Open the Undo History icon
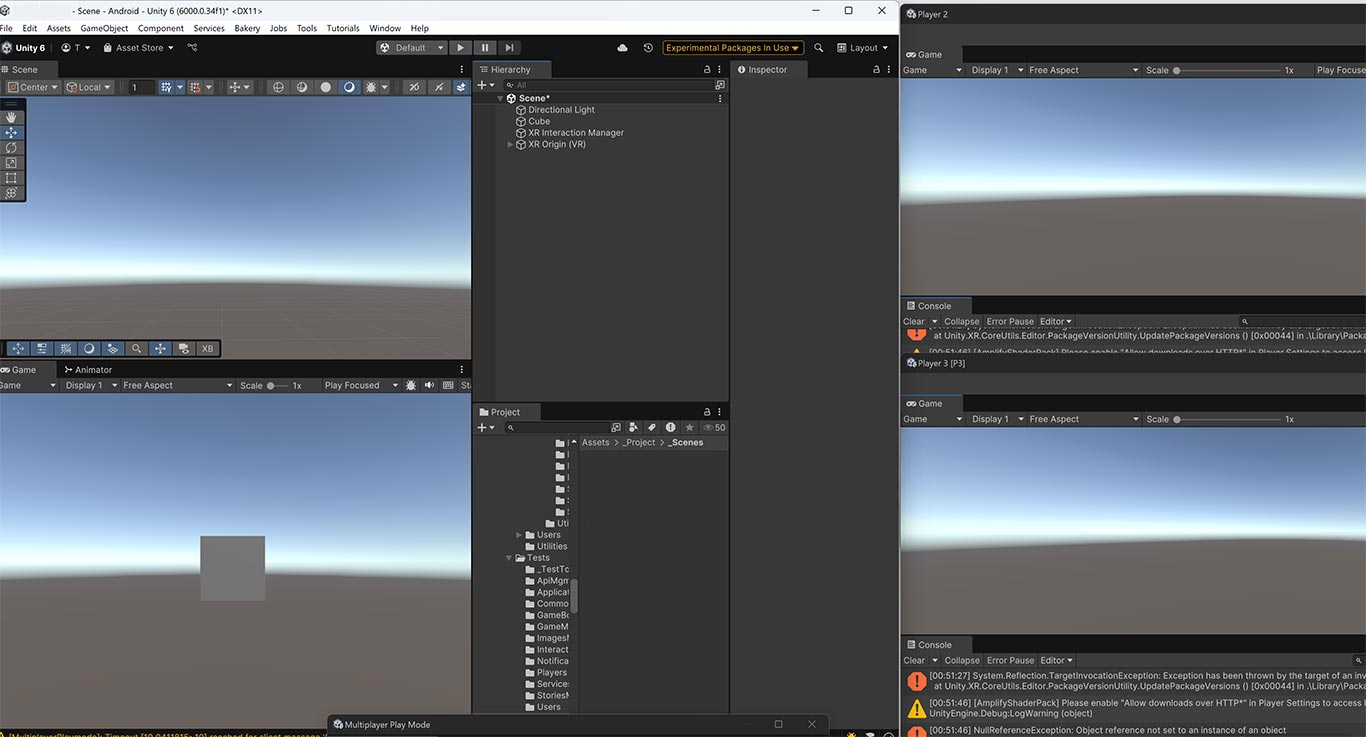Screen dimensions: 1366x737 tap(648, 47)
